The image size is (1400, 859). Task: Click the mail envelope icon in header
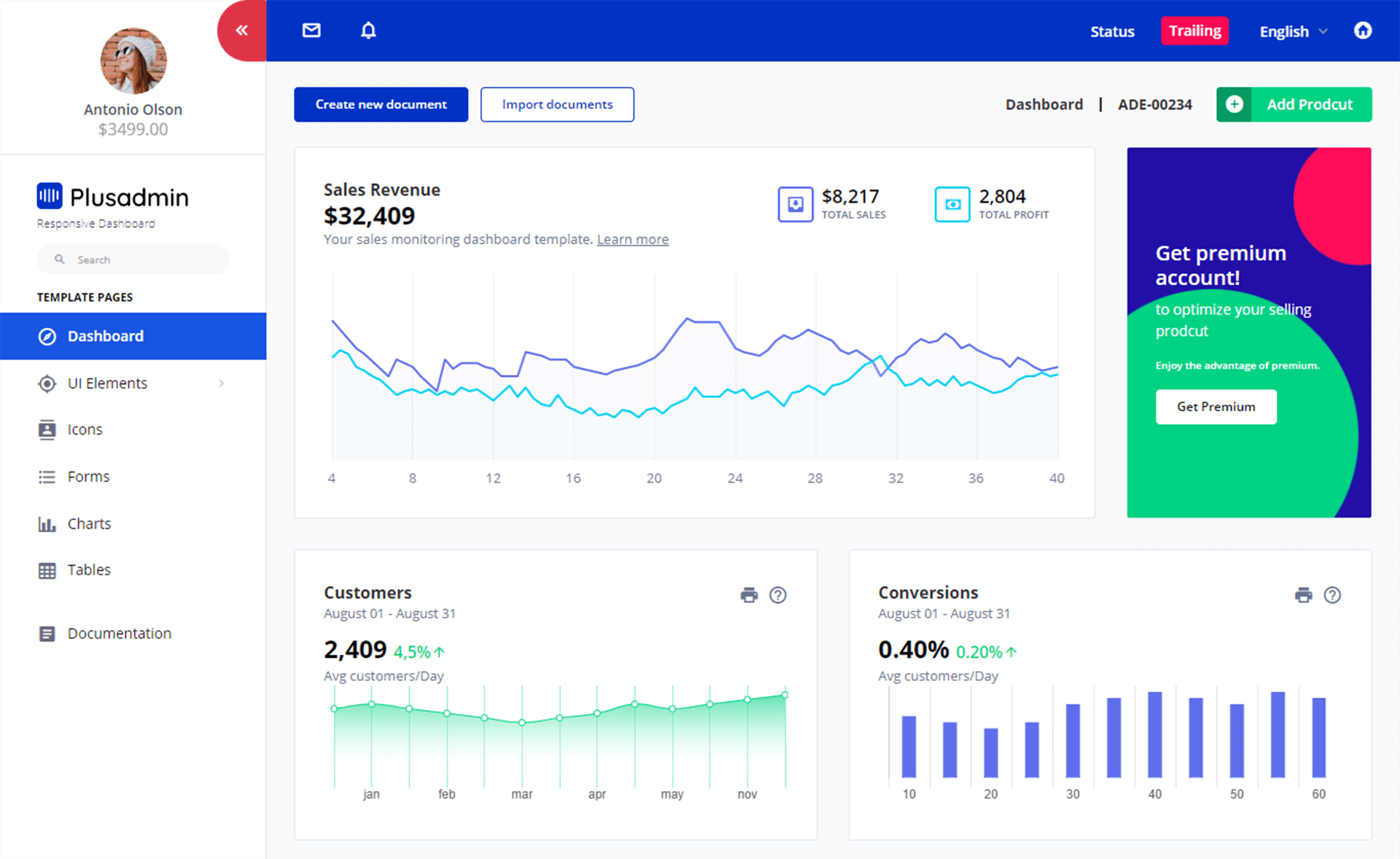coord(311,30)
